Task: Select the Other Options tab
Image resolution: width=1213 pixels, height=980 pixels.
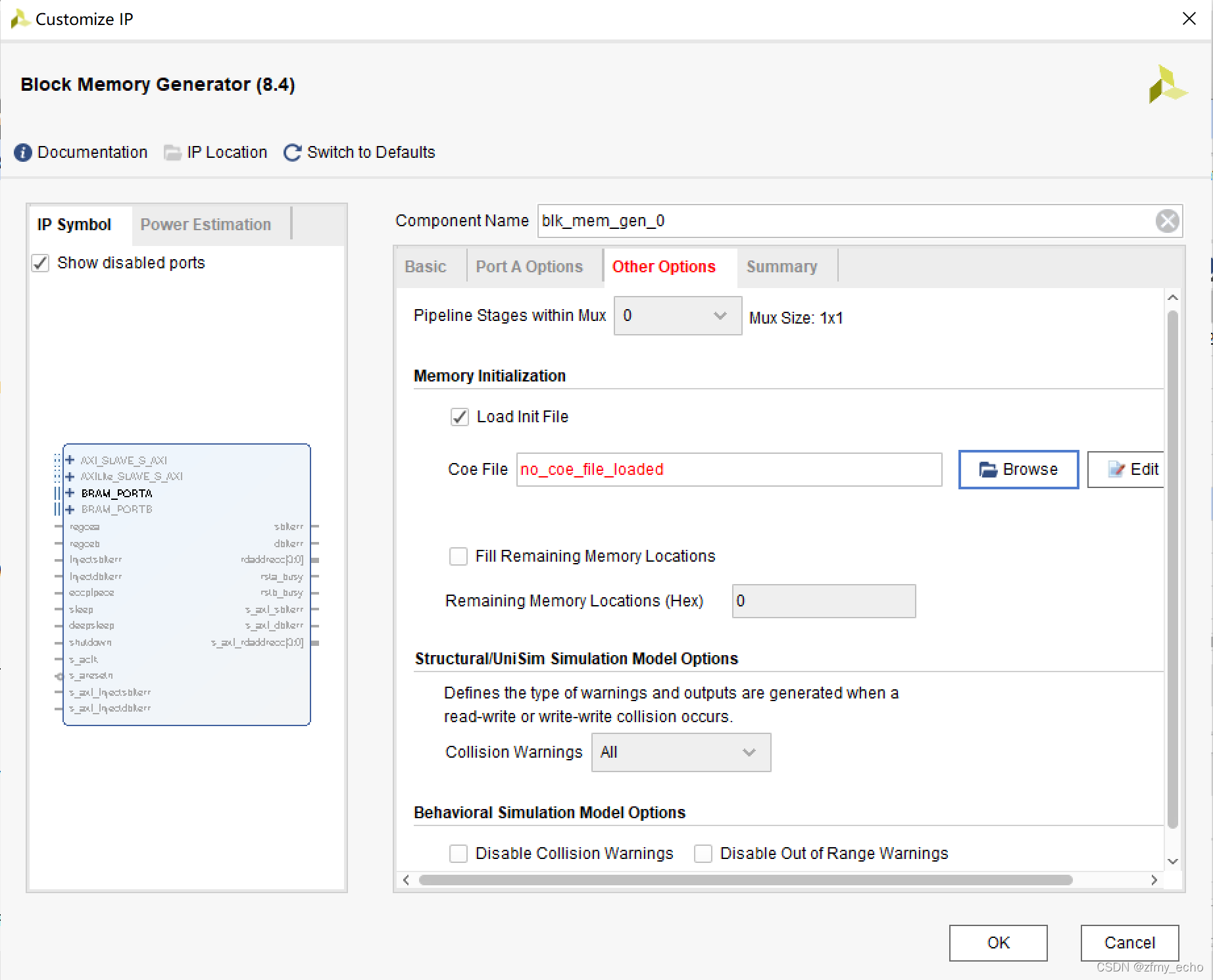Action: click(x=664, y=267)
